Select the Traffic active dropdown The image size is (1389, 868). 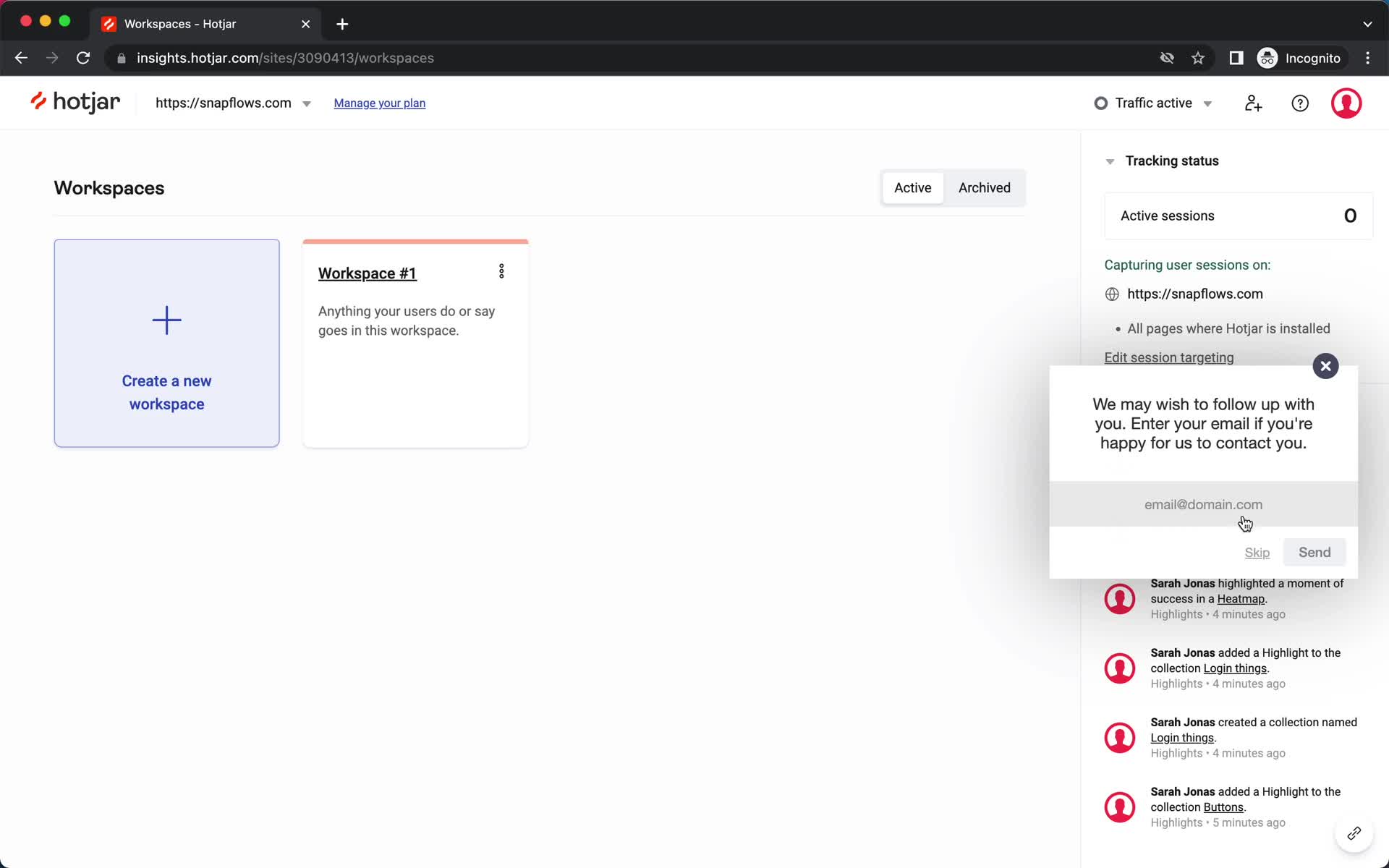[1154, 103]
